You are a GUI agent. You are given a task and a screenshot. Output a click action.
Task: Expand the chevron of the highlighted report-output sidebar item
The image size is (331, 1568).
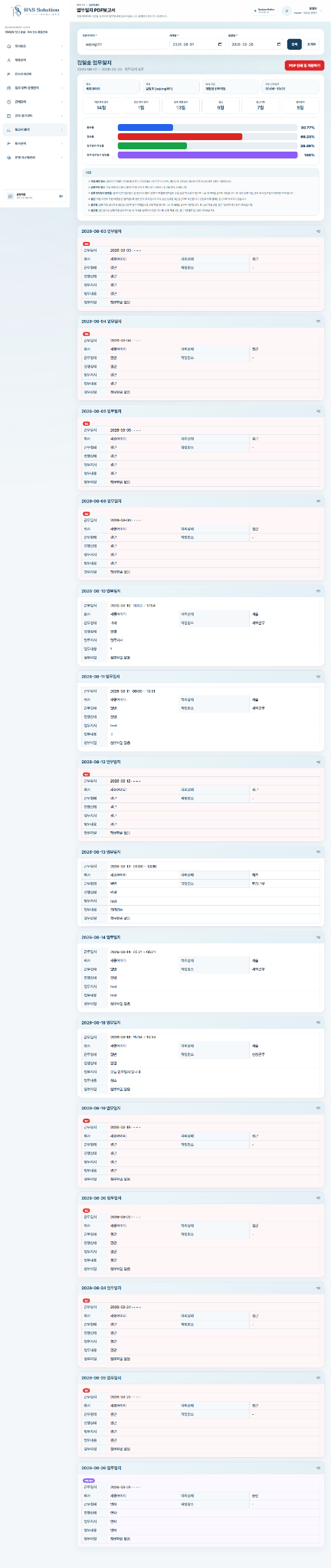(x=64, y=129)
